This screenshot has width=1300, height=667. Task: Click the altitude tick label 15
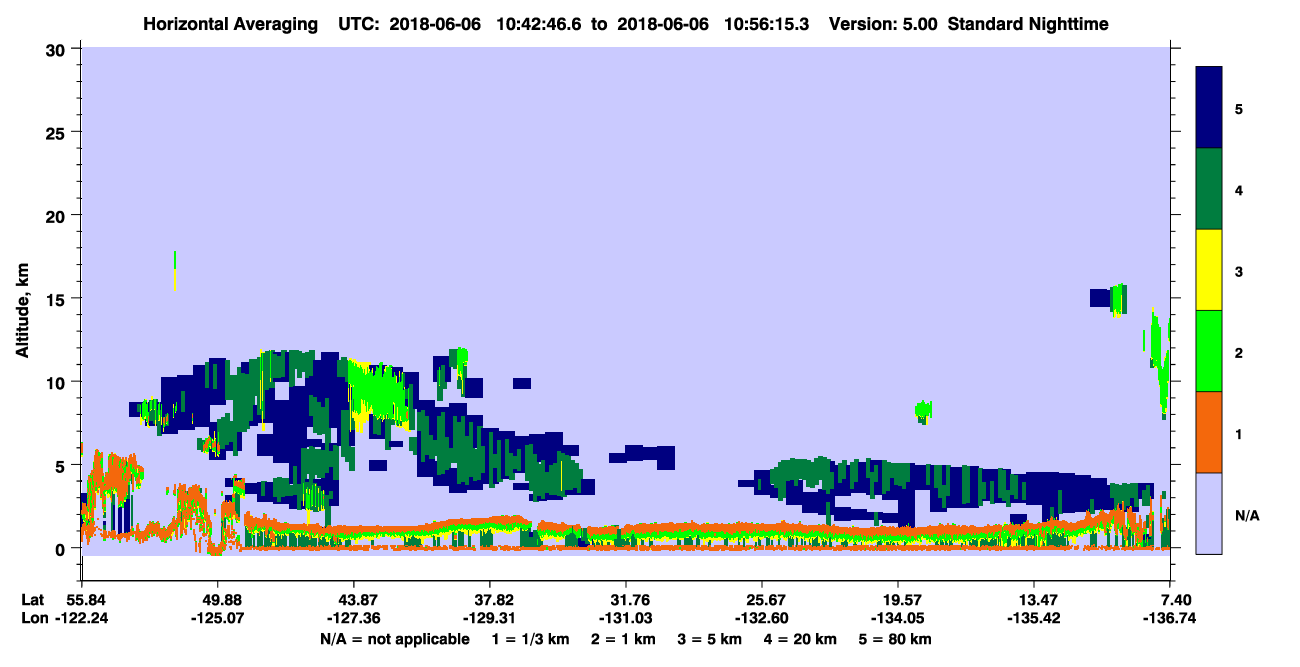(58, 298)
